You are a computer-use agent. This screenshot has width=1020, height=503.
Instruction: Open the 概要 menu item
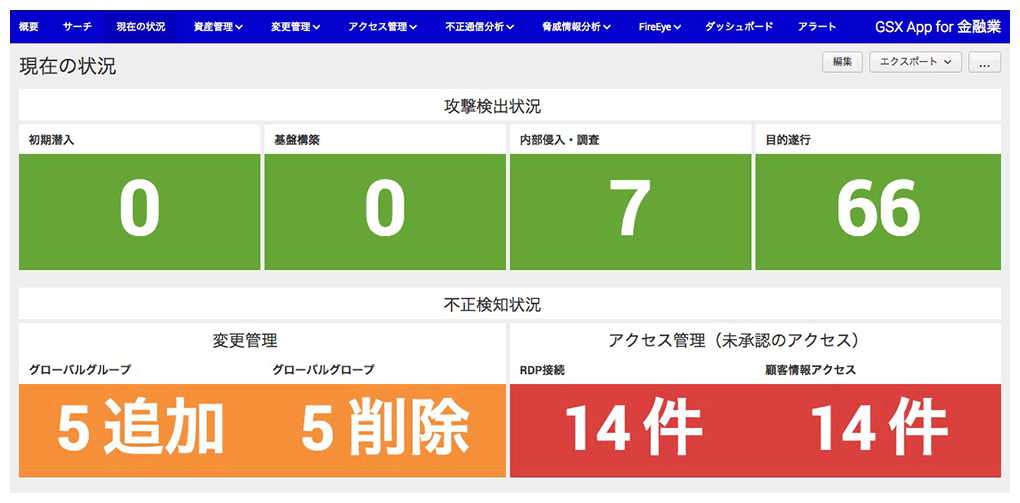[29, 27]
